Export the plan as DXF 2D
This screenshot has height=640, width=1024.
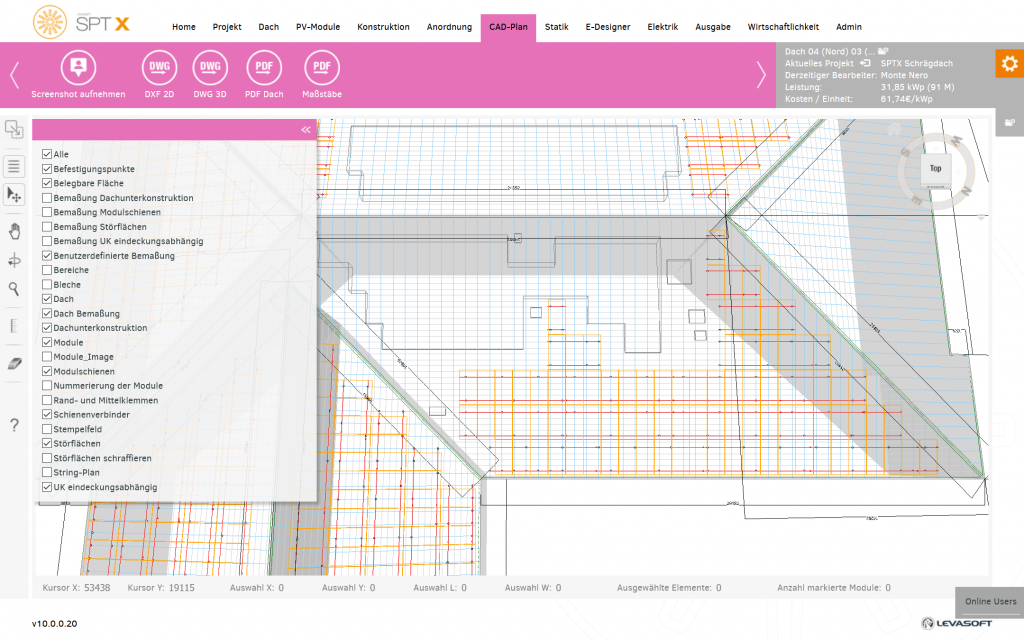(158, 67)
